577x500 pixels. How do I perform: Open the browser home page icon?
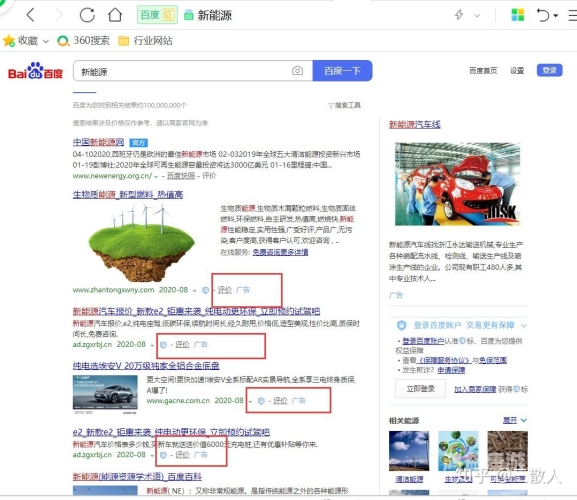tap(115, 15)
